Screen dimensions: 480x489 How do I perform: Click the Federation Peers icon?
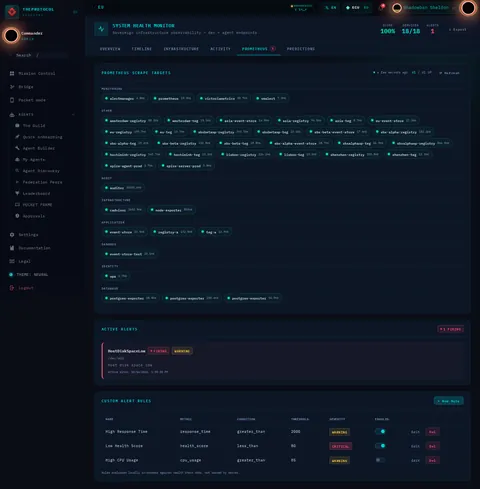coord(17,182)
